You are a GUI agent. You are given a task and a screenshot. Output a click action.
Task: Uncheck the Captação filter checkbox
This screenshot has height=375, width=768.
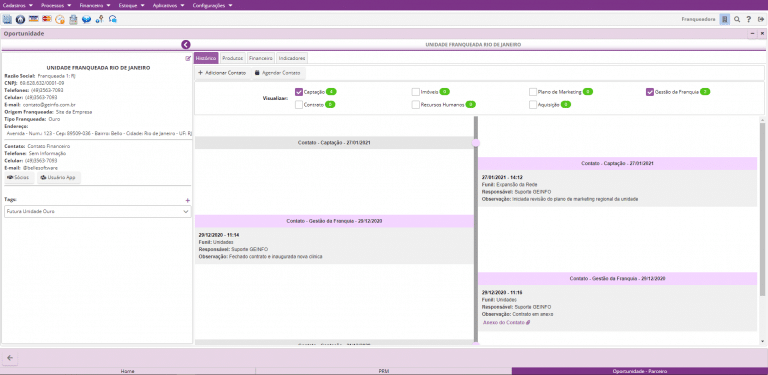tap(299, 92)
